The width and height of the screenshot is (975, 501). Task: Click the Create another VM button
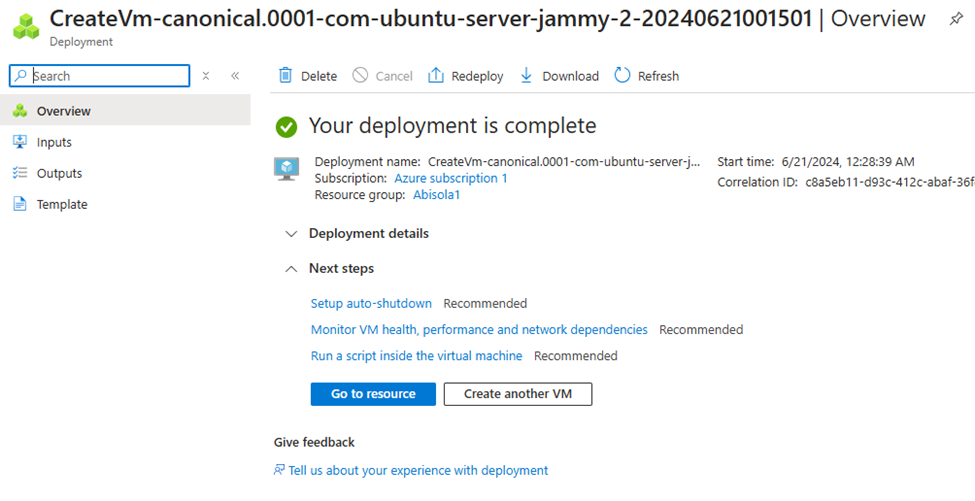[517, 394]
